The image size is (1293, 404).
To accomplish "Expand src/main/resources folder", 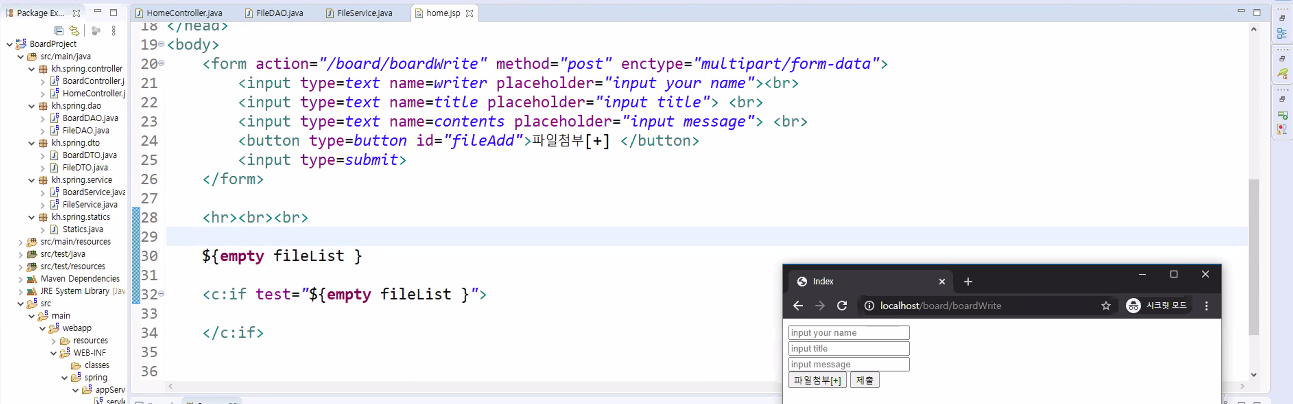I will tap(20, 242).
